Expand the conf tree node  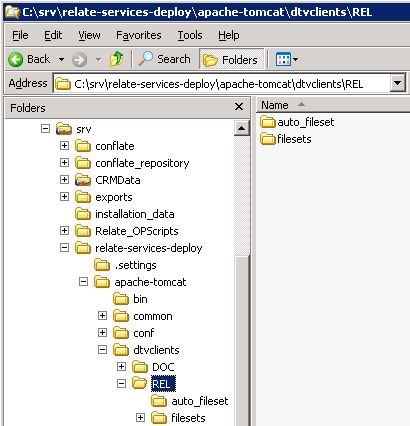[x=102, y=332]
